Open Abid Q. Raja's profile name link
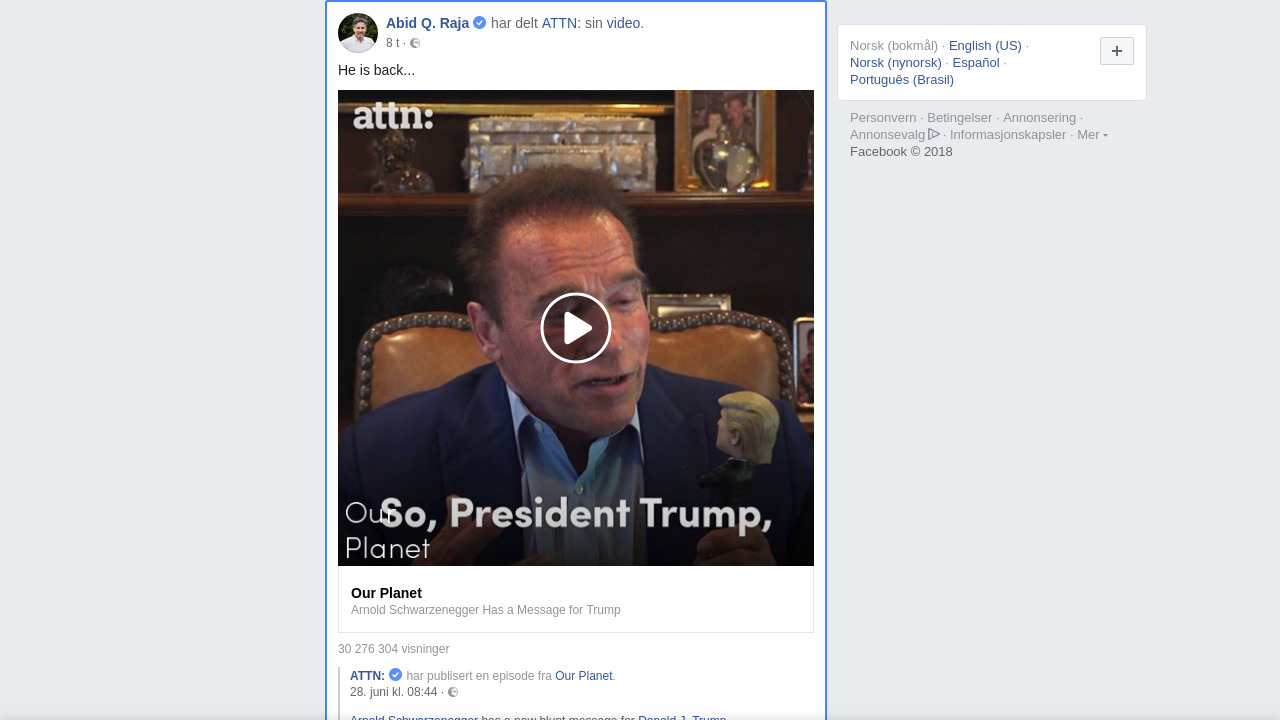 click(x=427, y=23)
